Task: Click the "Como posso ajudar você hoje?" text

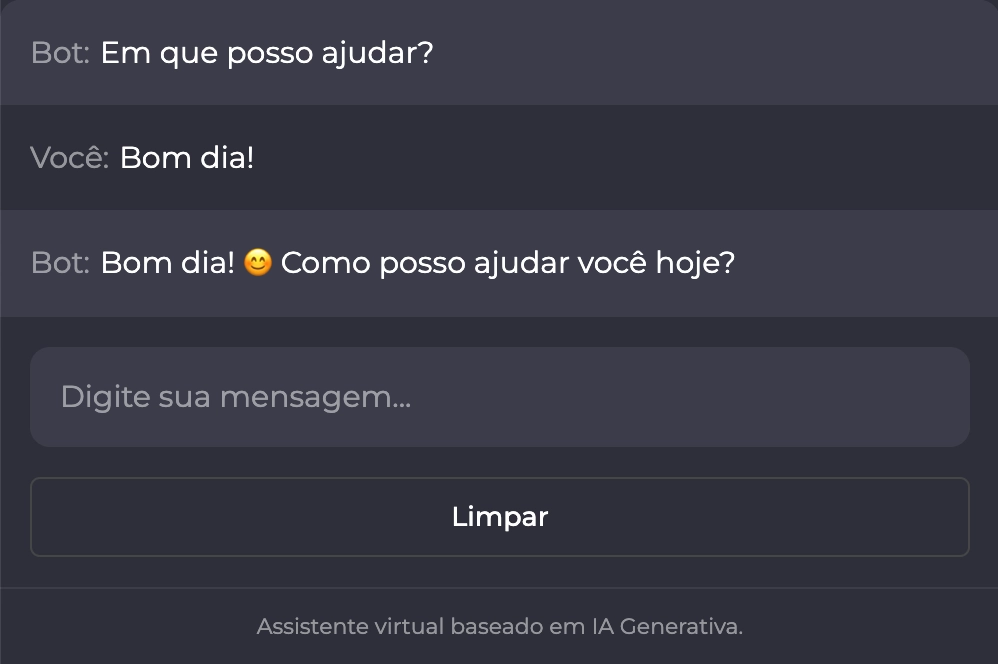Action: 507,264
